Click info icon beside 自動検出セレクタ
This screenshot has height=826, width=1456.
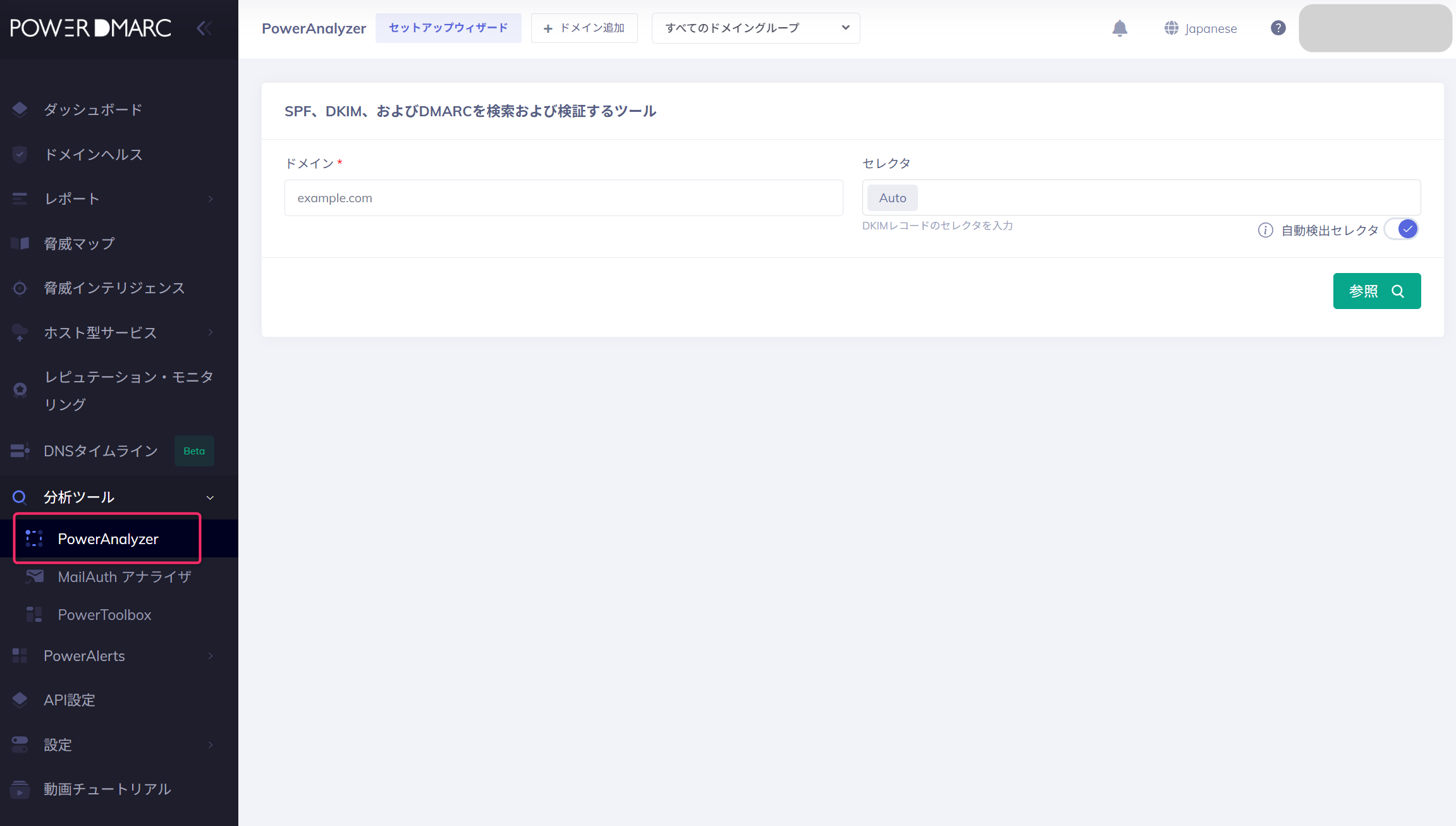(1265, 230)
